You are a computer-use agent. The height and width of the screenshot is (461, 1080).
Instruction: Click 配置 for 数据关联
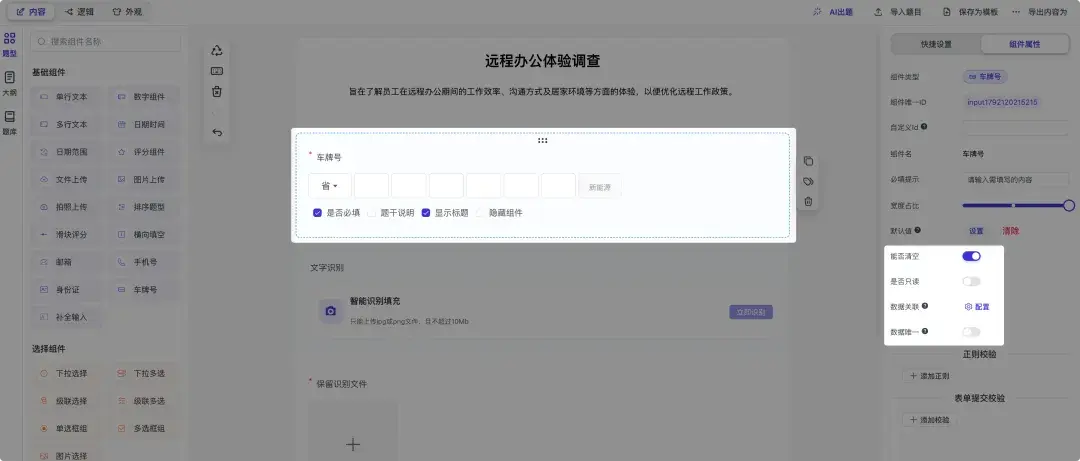click(x=977, y=307)
